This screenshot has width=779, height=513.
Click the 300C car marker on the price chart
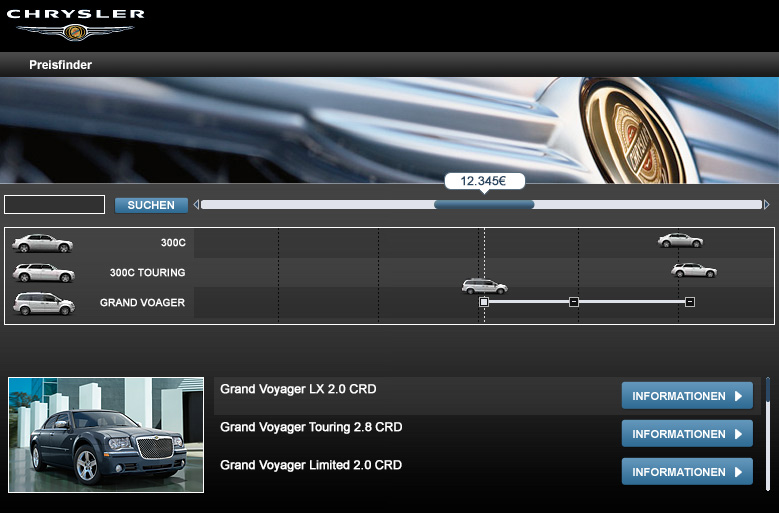click(680, 240)
